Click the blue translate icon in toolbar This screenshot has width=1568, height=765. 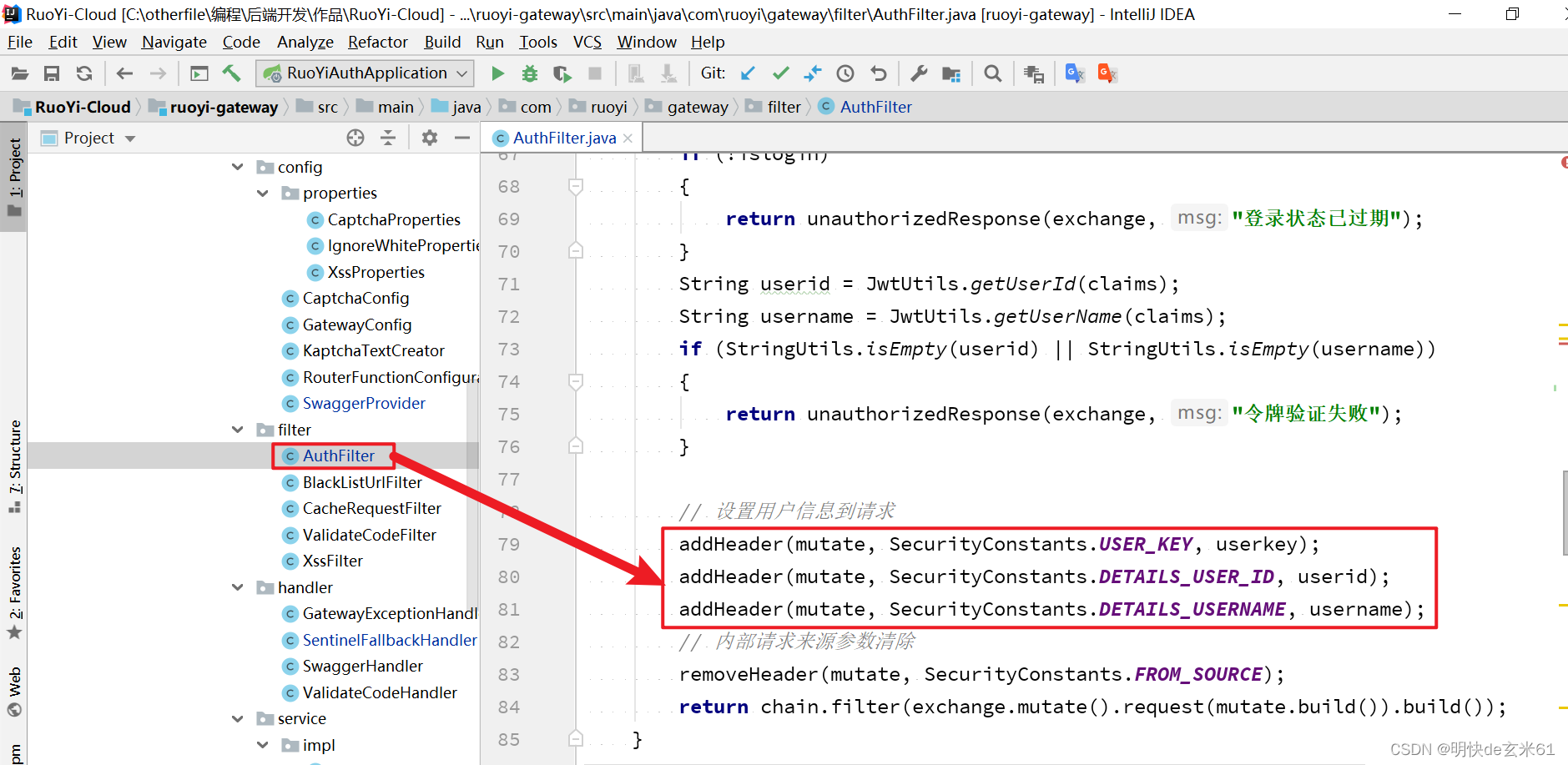[x=1075, y=73]
